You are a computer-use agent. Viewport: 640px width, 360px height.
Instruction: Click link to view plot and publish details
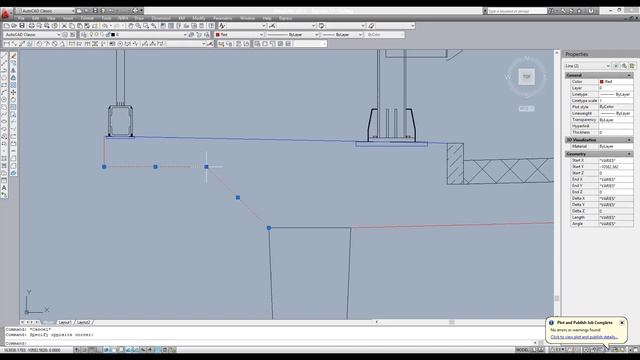click(x=584, y=337)
